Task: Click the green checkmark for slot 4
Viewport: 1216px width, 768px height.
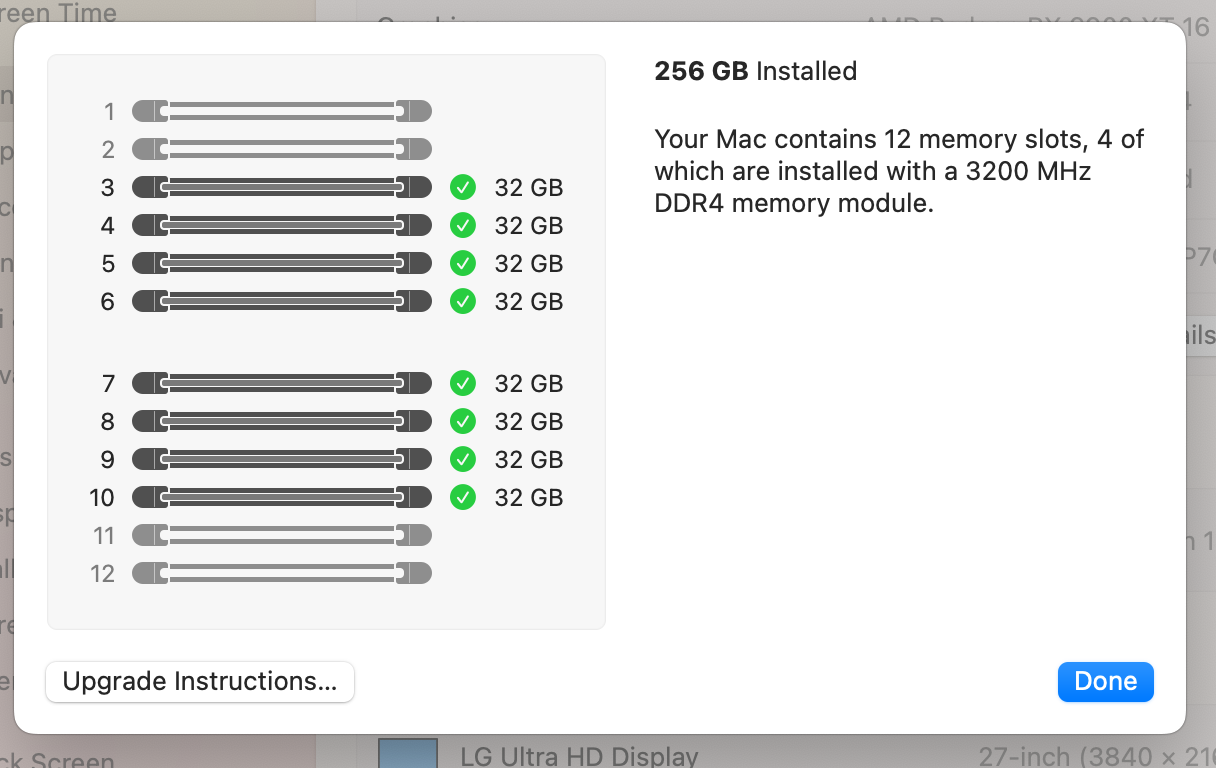Action: click(462, 225)
